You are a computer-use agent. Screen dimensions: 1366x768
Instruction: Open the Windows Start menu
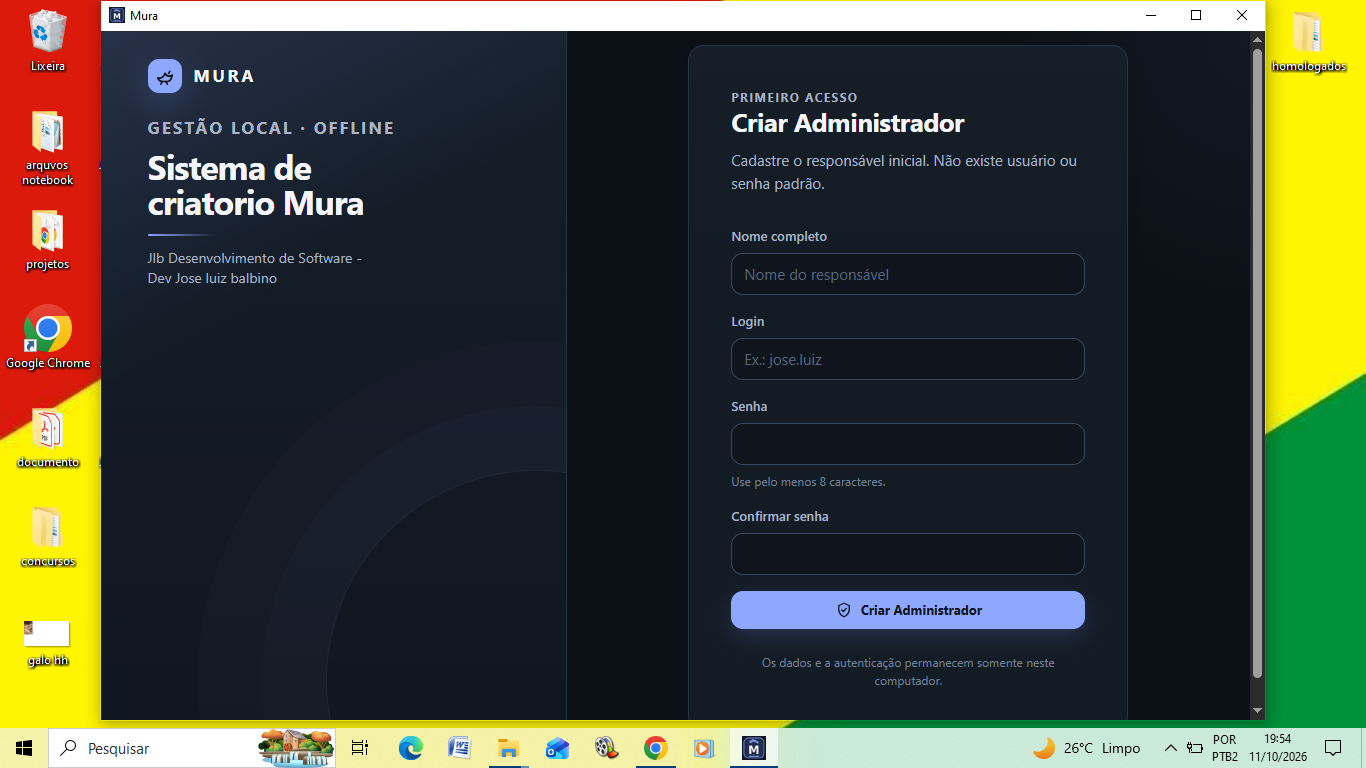(x=24, y=748)
